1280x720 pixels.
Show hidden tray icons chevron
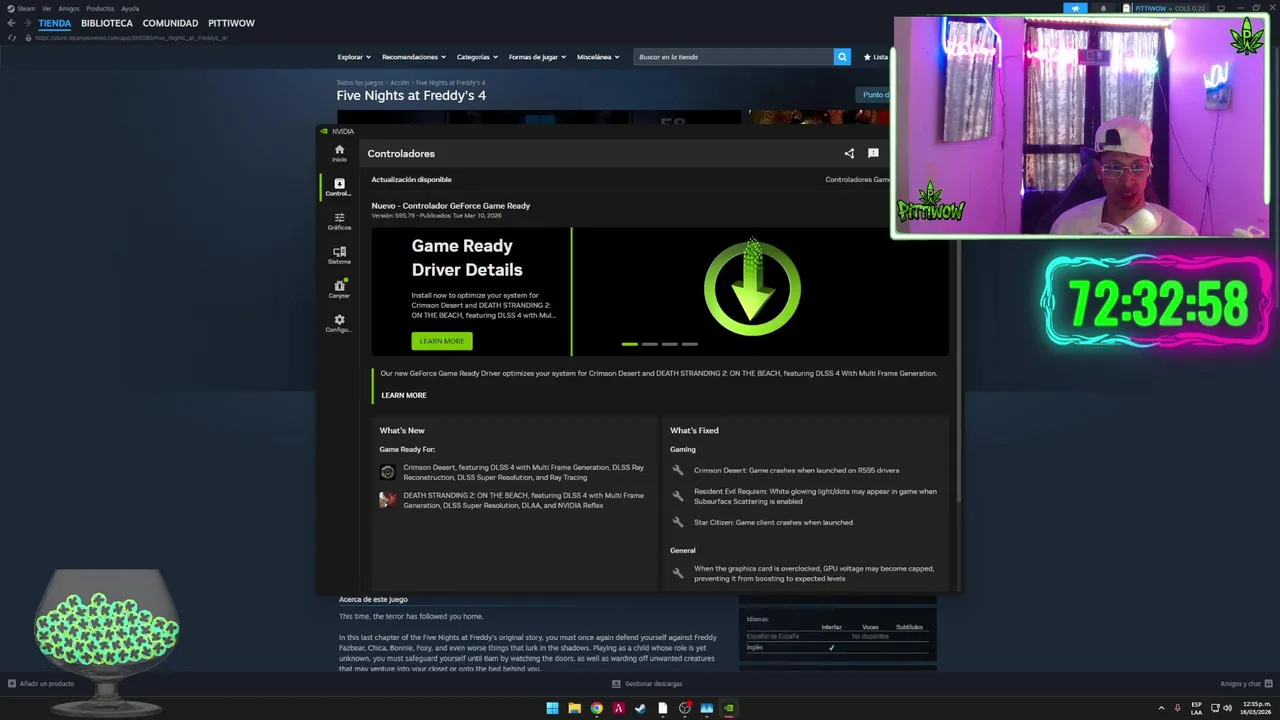1161,708
